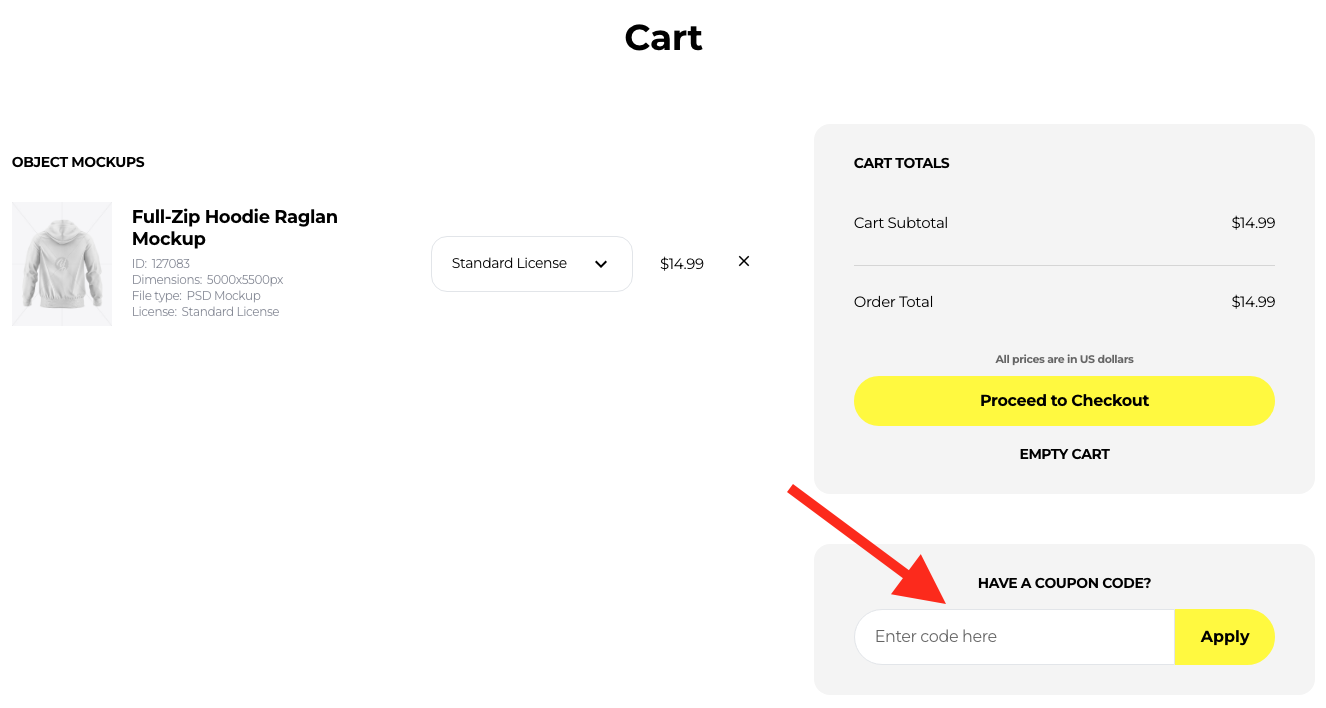
Task: Click the Proceed to Checkout button
Action: click(1064, 401)
